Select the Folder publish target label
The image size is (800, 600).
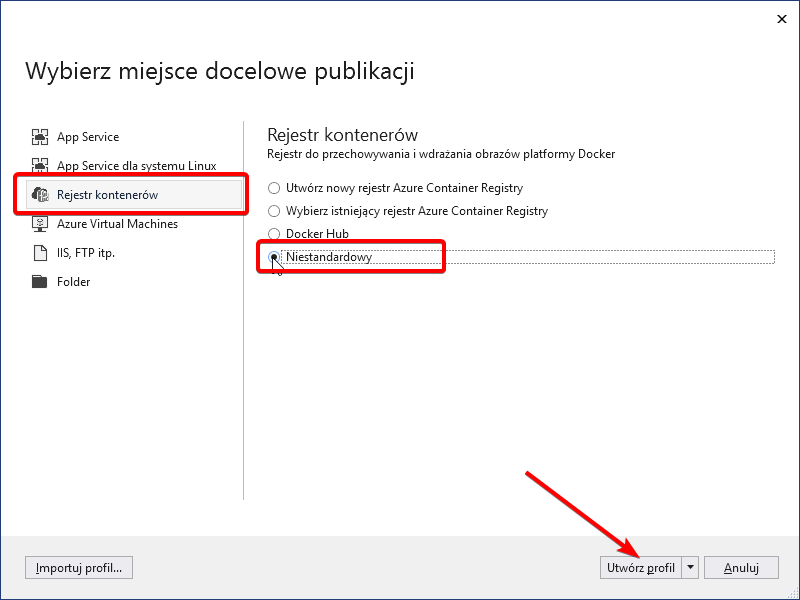pos(74,282)
